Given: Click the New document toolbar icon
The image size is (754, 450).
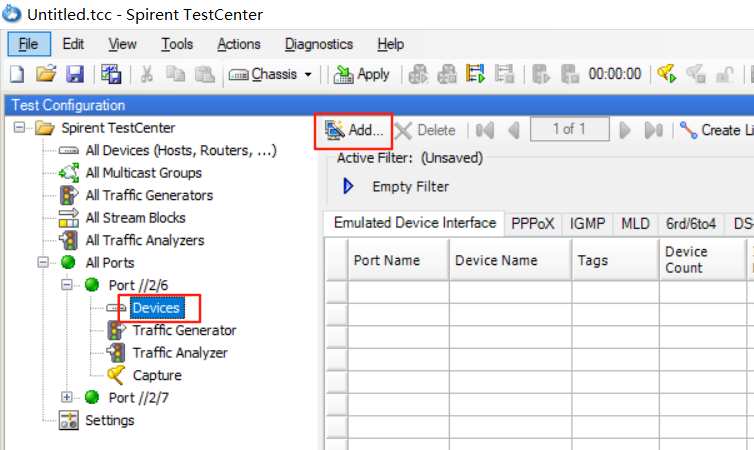Looking at the screenshot, I should [x=17, y=75].
